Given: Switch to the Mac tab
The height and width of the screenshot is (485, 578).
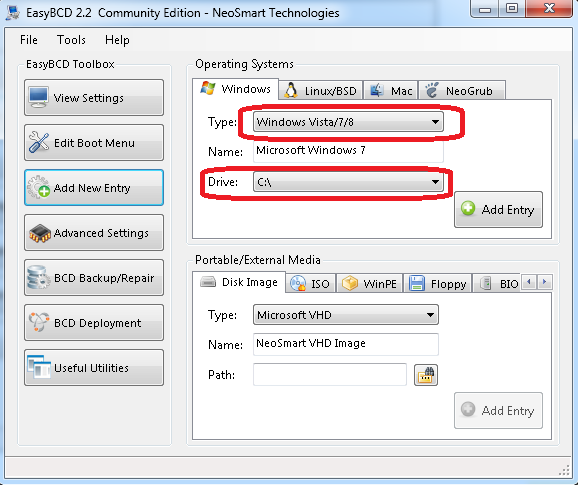Looking at the screenshot, I should point(391,90).
